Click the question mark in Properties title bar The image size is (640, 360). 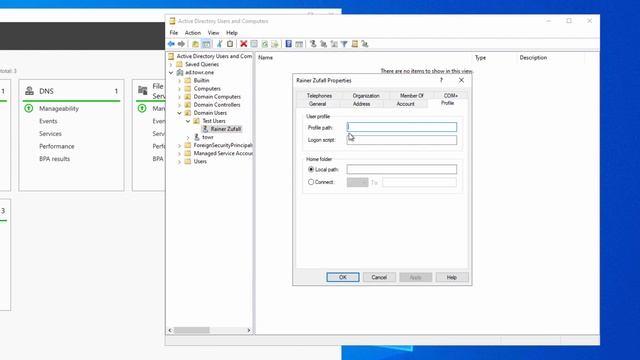coord(441,80)
